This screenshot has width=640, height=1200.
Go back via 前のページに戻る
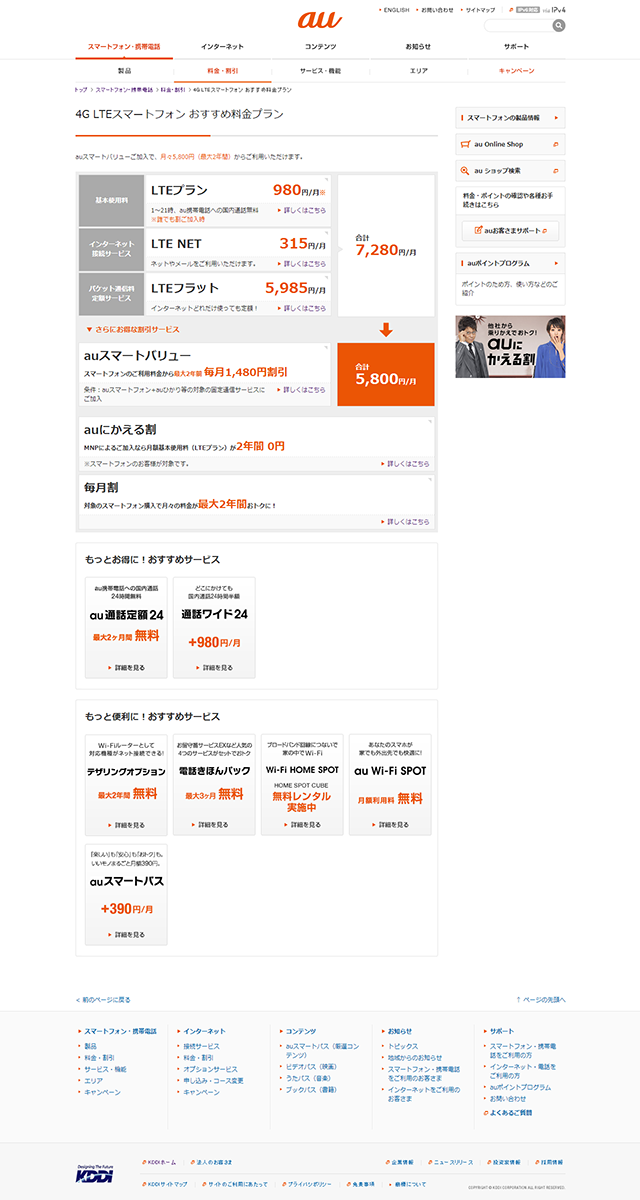click(x=103, y=999)
